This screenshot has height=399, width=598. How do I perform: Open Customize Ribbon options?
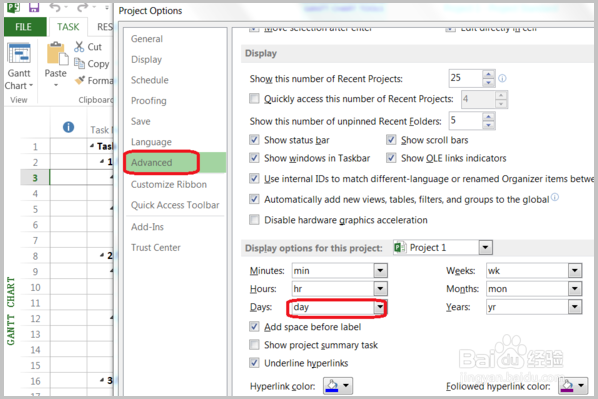[169, 185]
